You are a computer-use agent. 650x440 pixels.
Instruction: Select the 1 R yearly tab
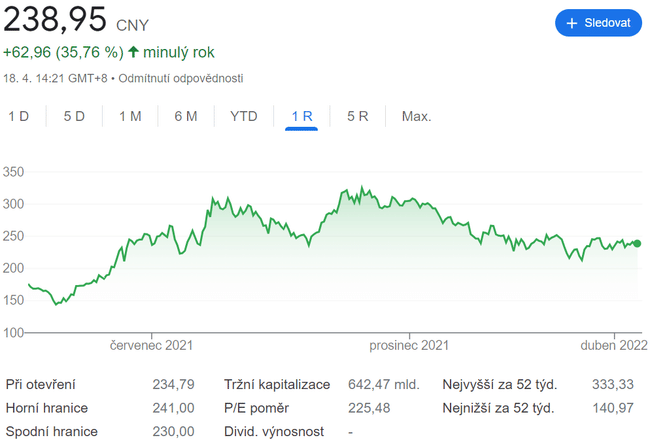302,116
